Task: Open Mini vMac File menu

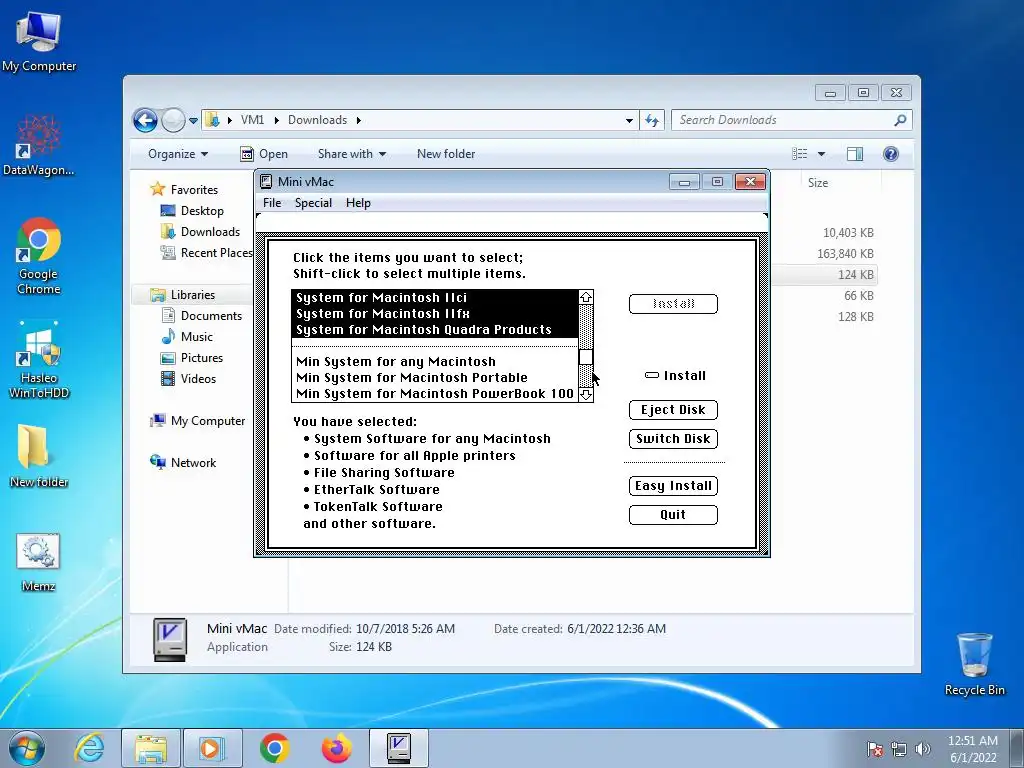Action: pos(272,203)
